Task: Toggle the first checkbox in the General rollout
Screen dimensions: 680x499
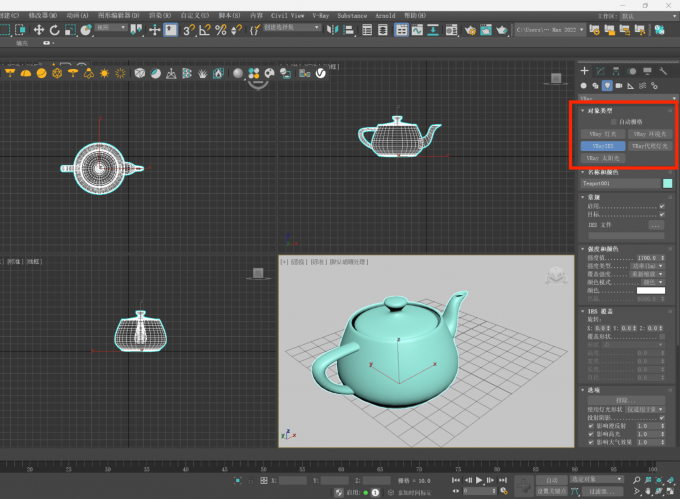Action: point(662,206)
